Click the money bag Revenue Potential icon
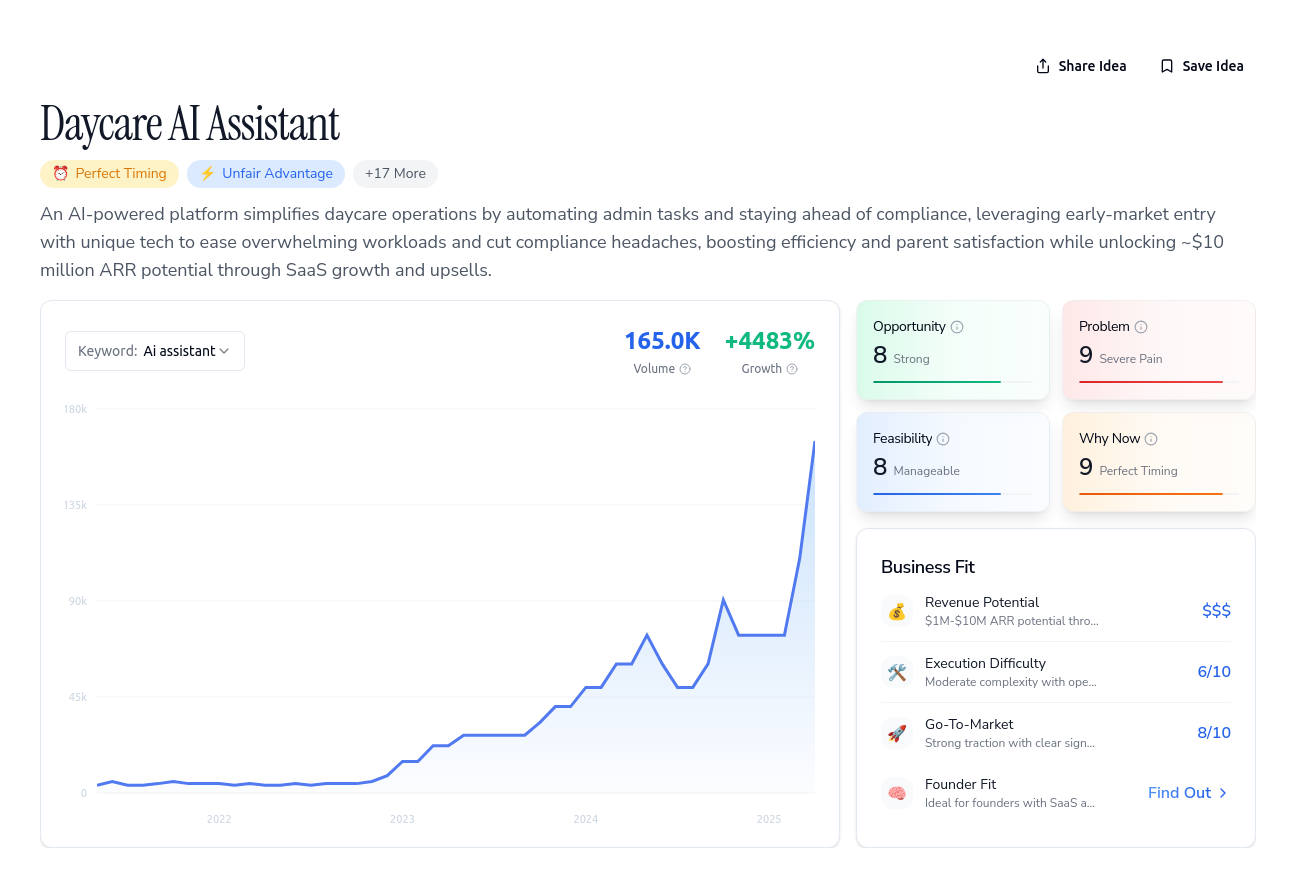Screen dimensions: 1296x888 tap(897, 611)
